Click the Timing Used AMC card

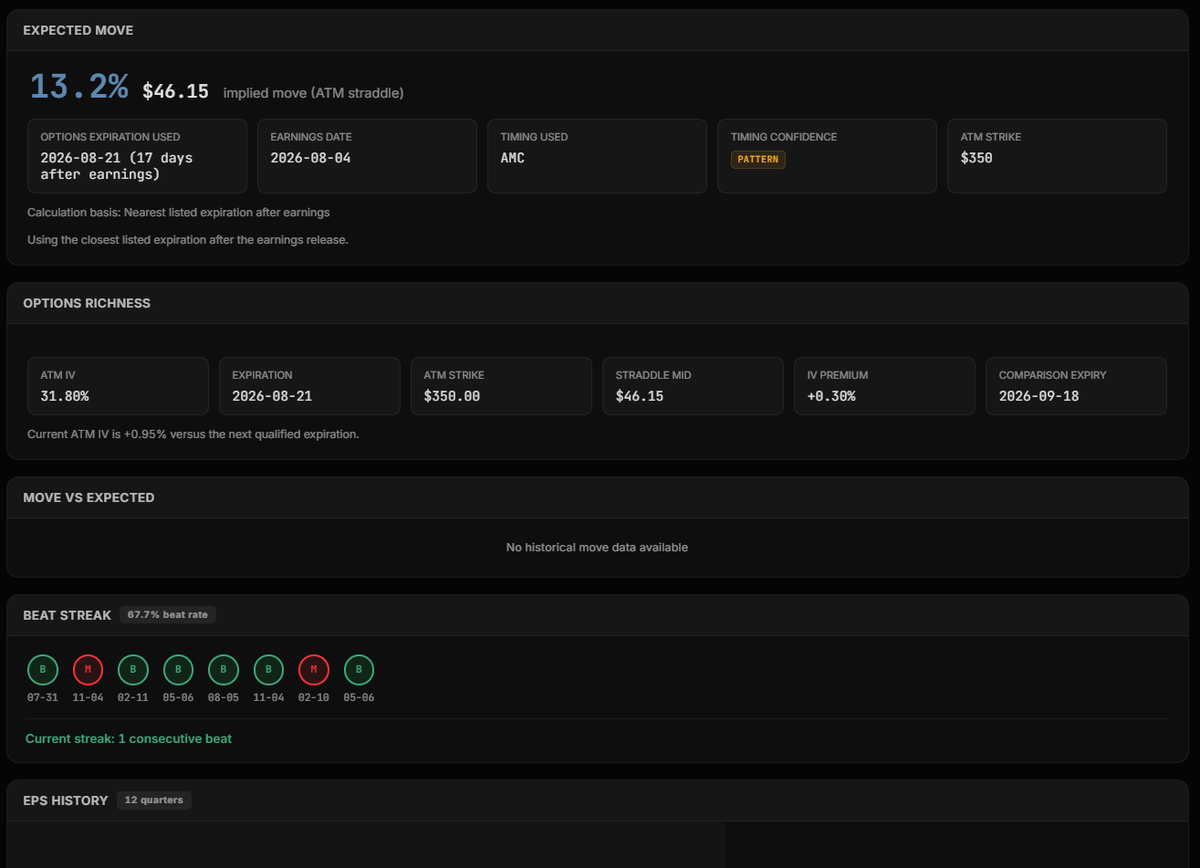[x=597, y=156]
